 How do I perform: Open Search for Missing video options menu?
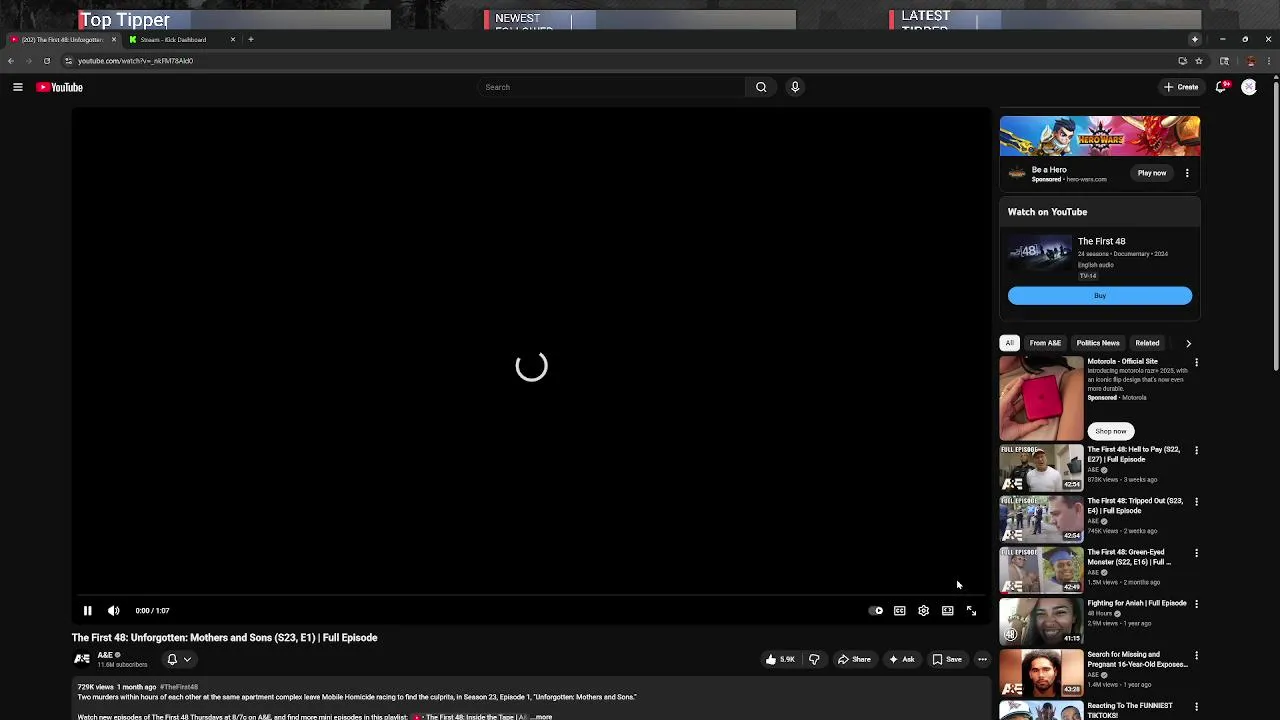pos(1196,656)
